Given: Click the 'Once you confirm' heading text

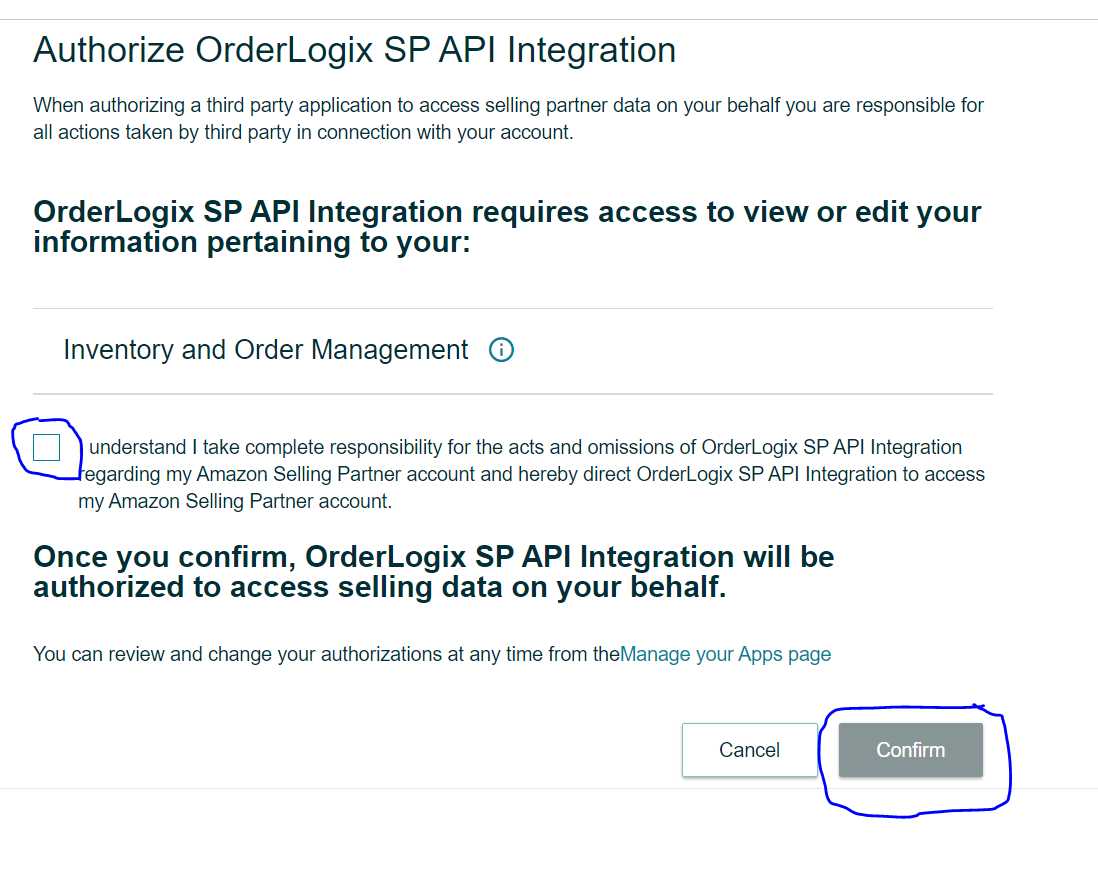Looking at the screenshot, I should [433, 572].
